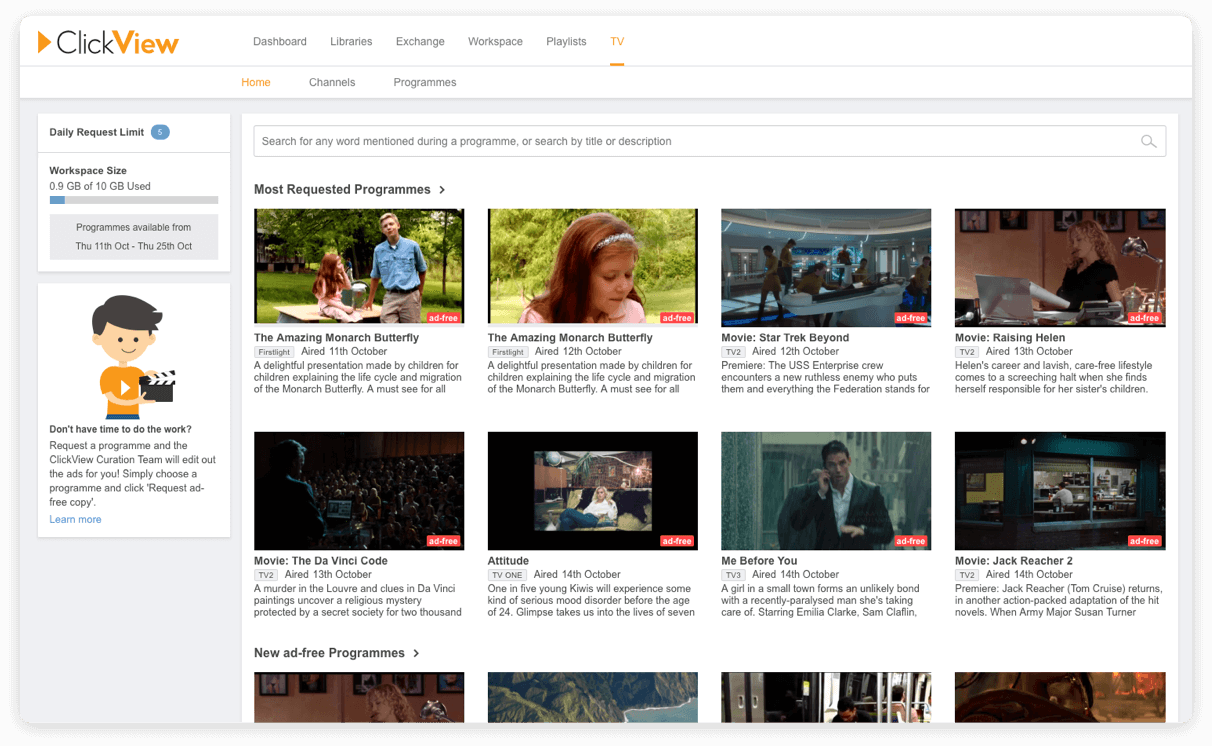
Task: Select the Home sub-tab
Action: point(256,82)
